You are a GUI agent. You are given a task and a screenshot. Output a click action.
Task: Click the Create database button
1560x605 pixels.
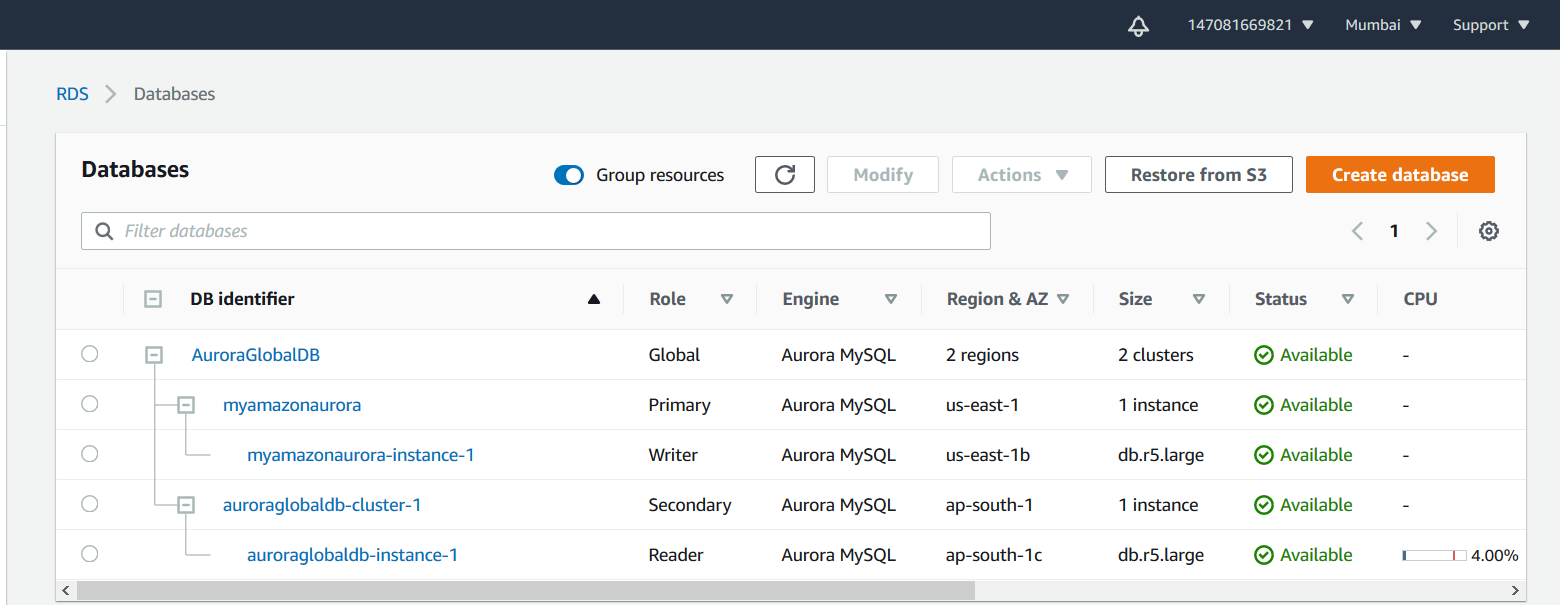(1399, 175)
